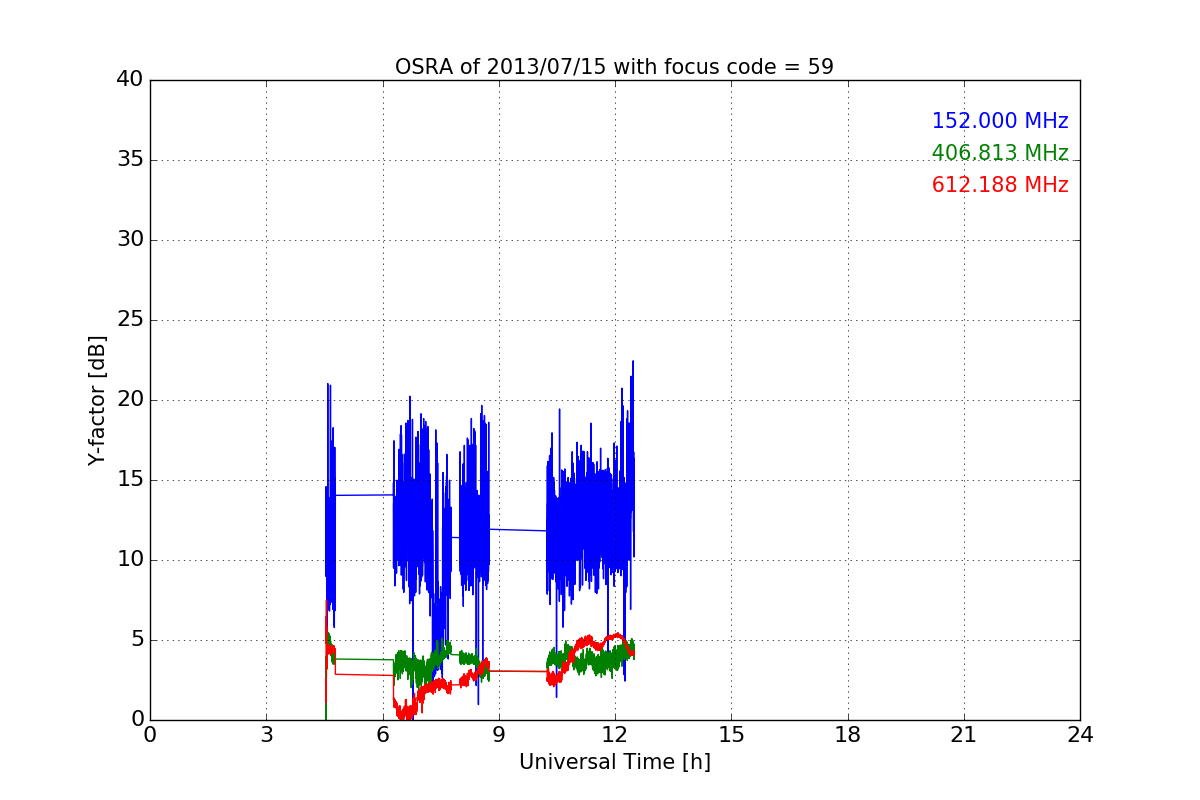
Task: Click the x-axis tick label 6
Action: (382, 735)
